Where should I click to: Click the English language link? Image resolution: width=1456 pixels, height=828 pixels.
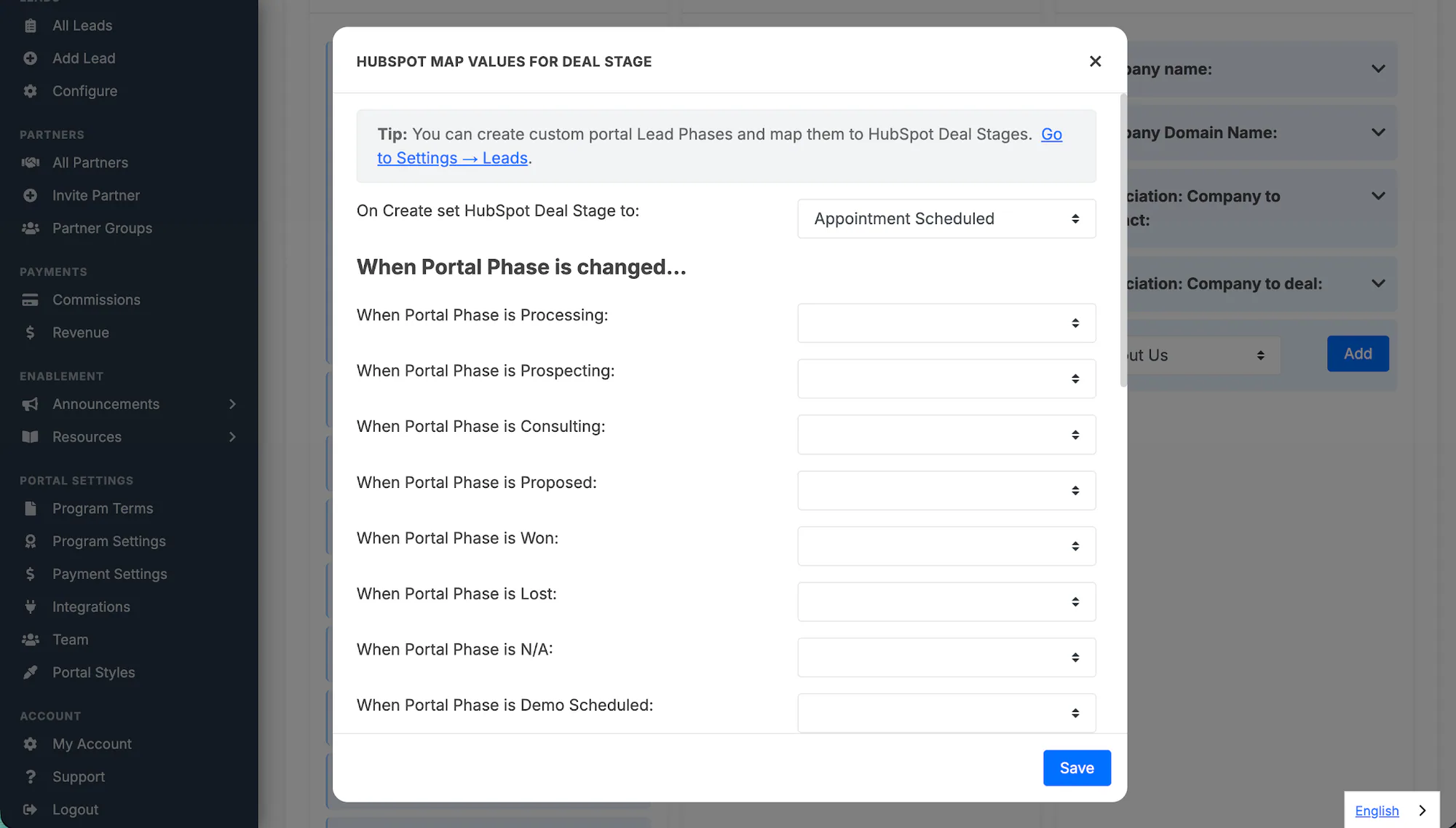(x=1377, y=811)
